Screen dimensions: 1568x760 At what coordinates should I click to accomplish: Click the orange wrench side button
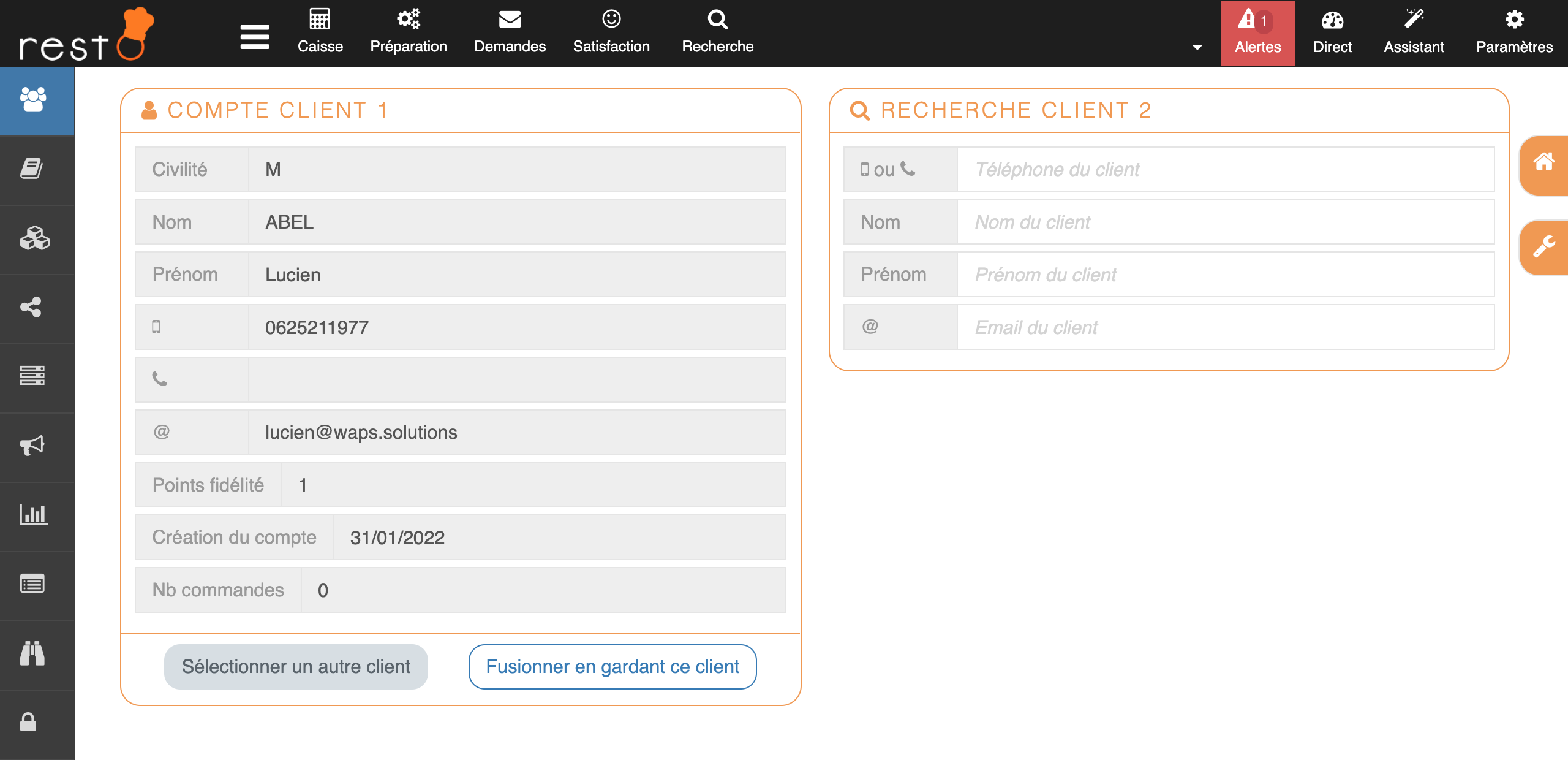(x=1543, y=248)
